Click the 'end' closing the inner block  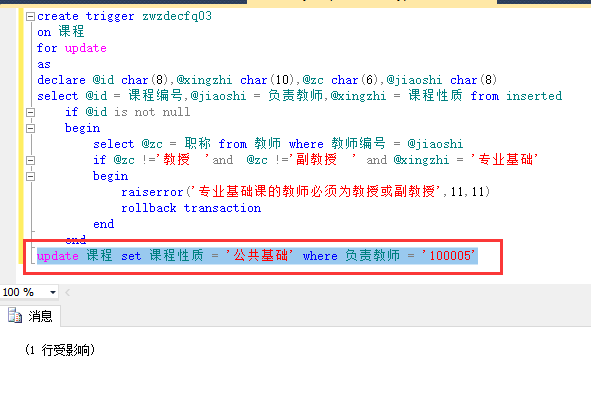(x=103, y=224)
